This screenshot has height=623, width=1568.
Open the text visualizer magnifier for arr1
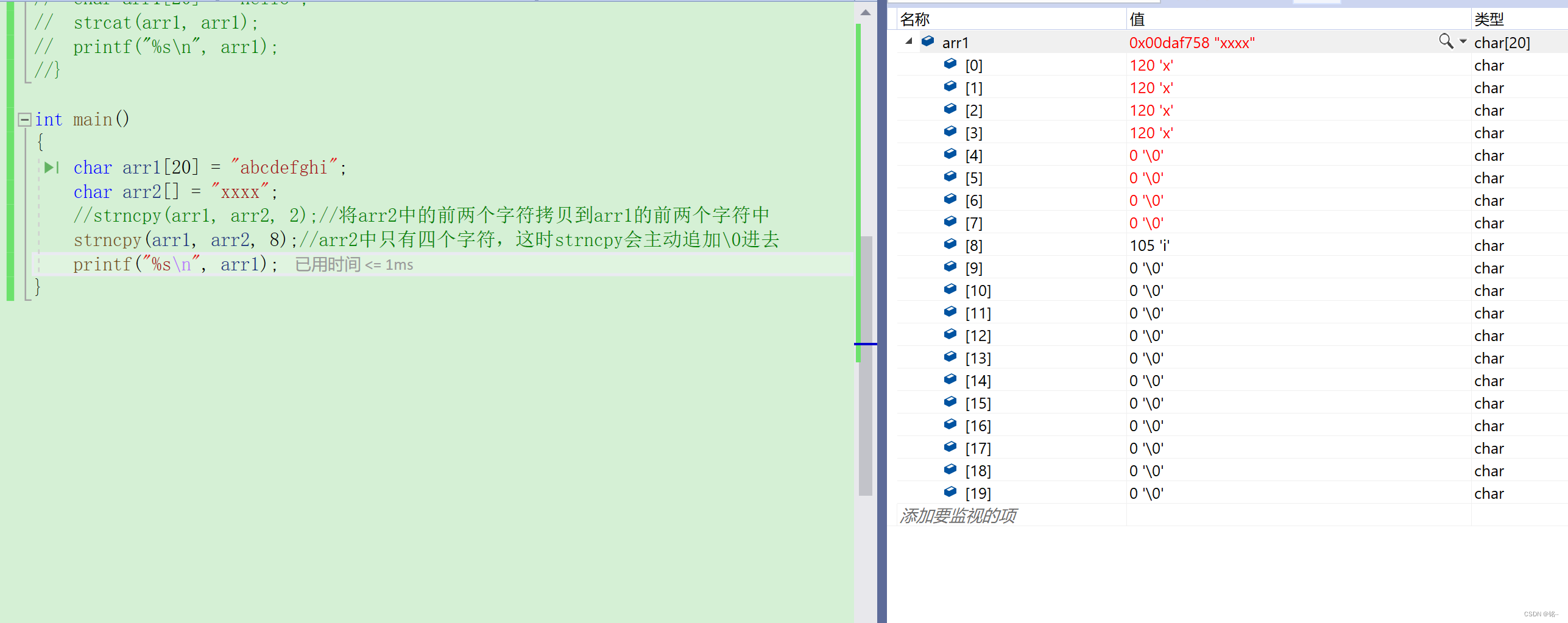tap(1446, 41)
